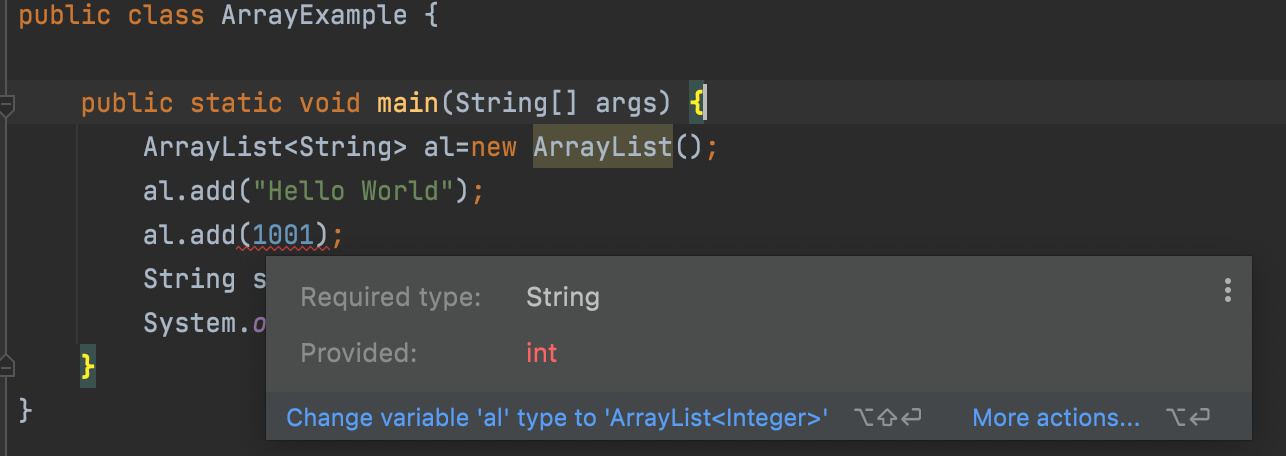Click the main method name
The height and width of the screenshot is (456, 1286).
click(x=408, y=103)
